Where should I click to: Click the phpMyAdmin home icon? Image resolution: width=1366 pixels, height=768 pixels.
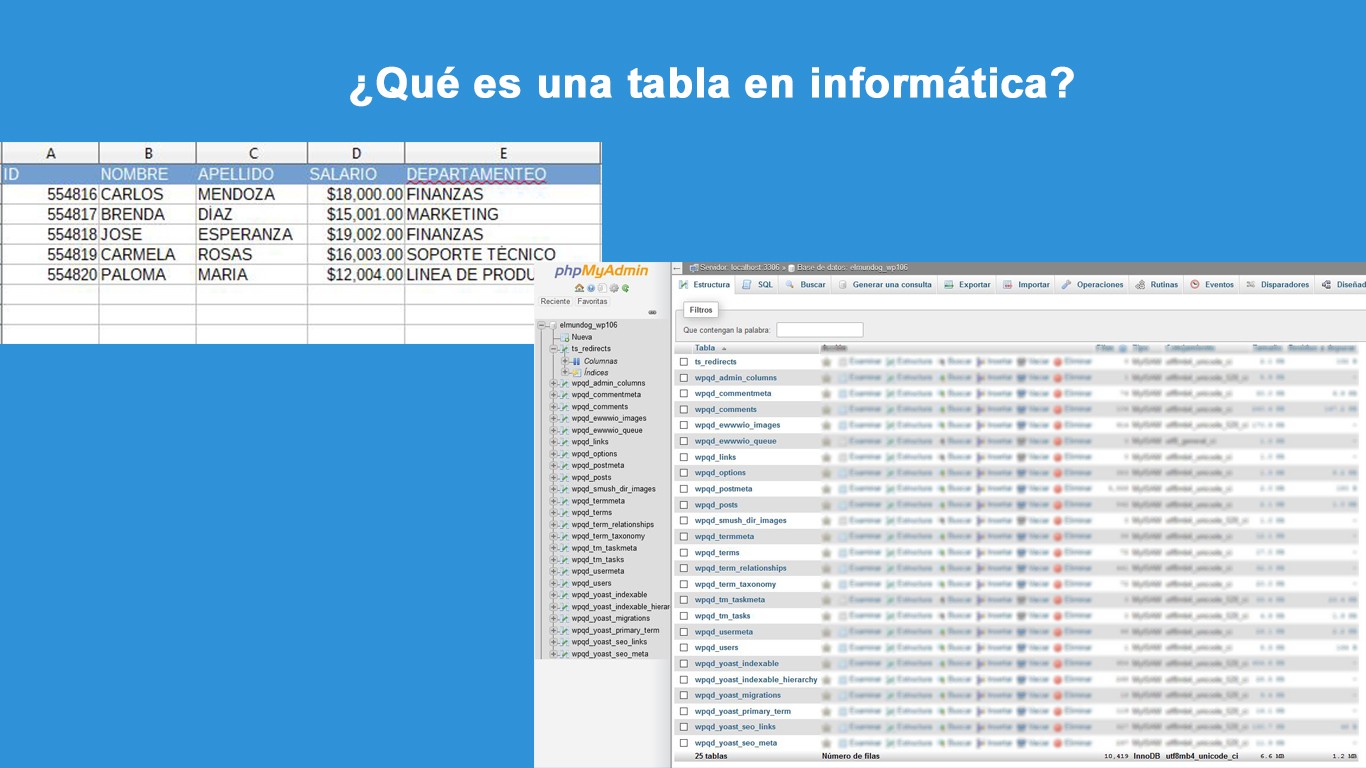[579, 288]
